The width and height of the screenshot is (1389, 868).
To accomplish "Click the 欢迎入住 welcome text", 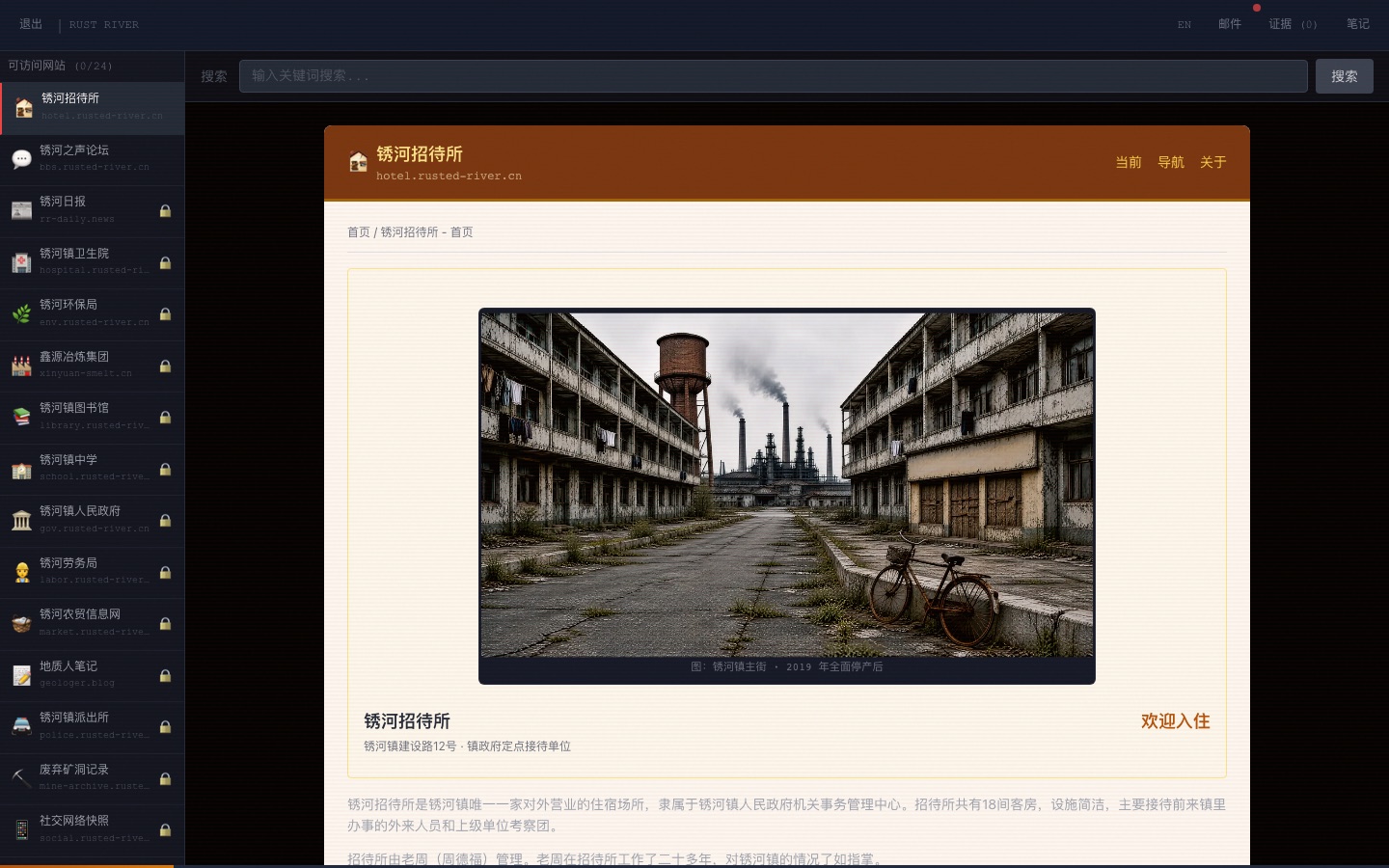I will point(1176,721).
